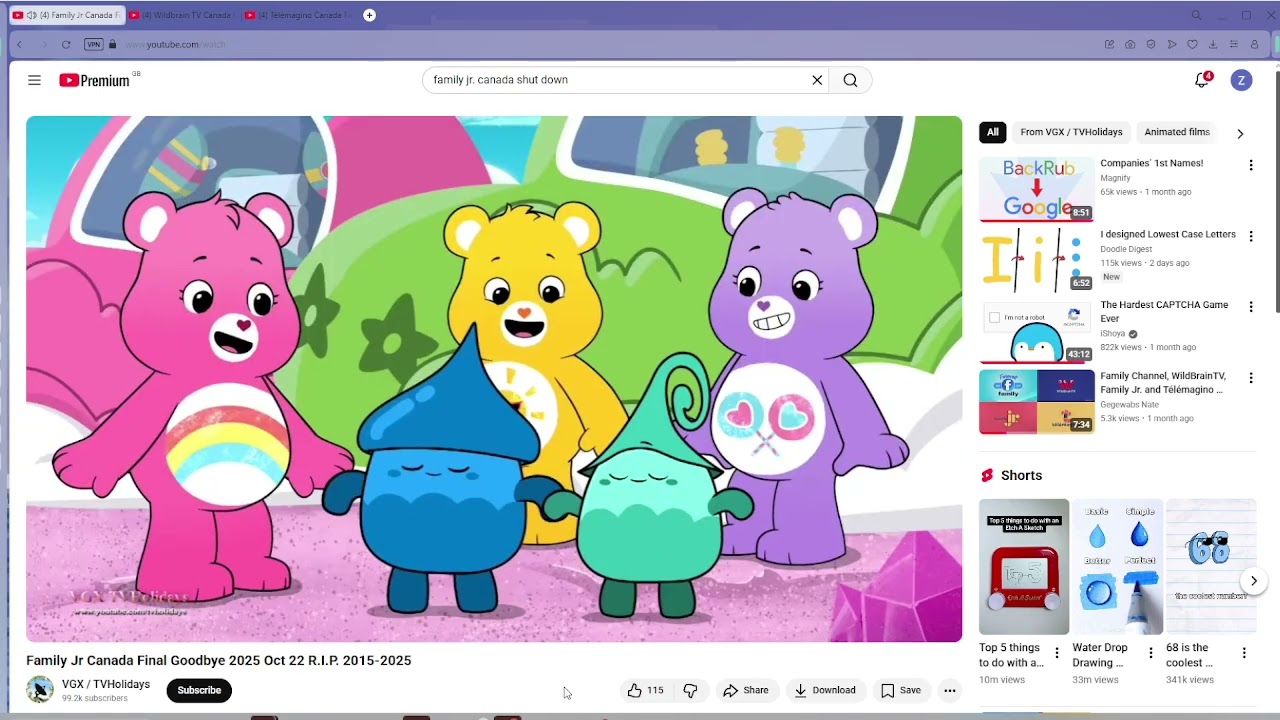Add the page to bookmarks with the heart

click(1192, 44)
